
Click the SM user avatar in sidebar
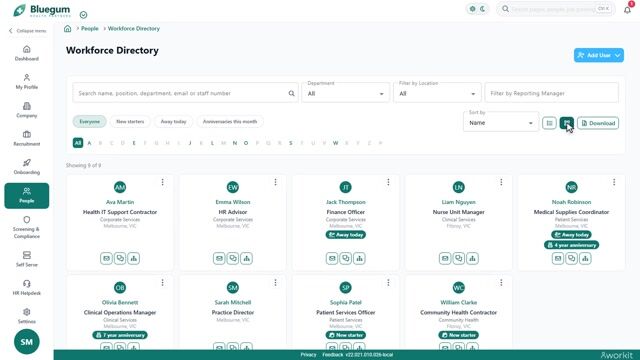tap(27, 342)
